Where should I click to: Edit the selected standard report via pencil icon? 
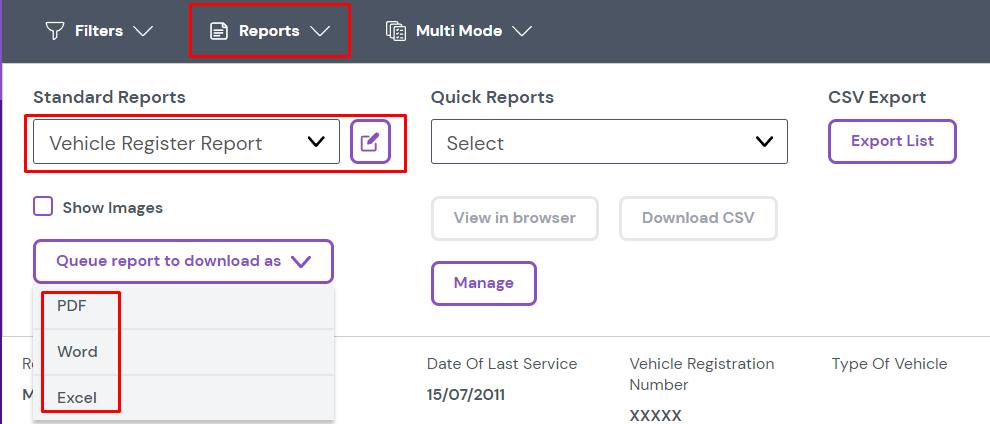point(370,142)
